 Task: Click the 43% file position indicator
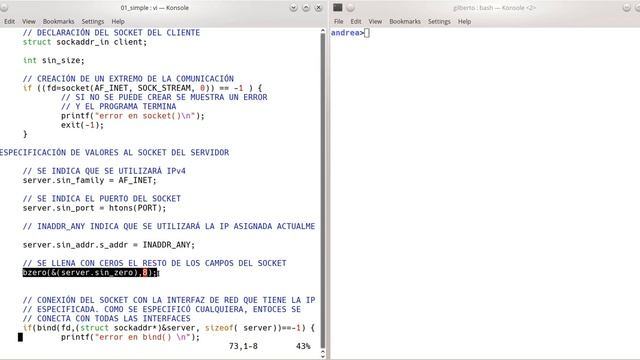(303, 346)
